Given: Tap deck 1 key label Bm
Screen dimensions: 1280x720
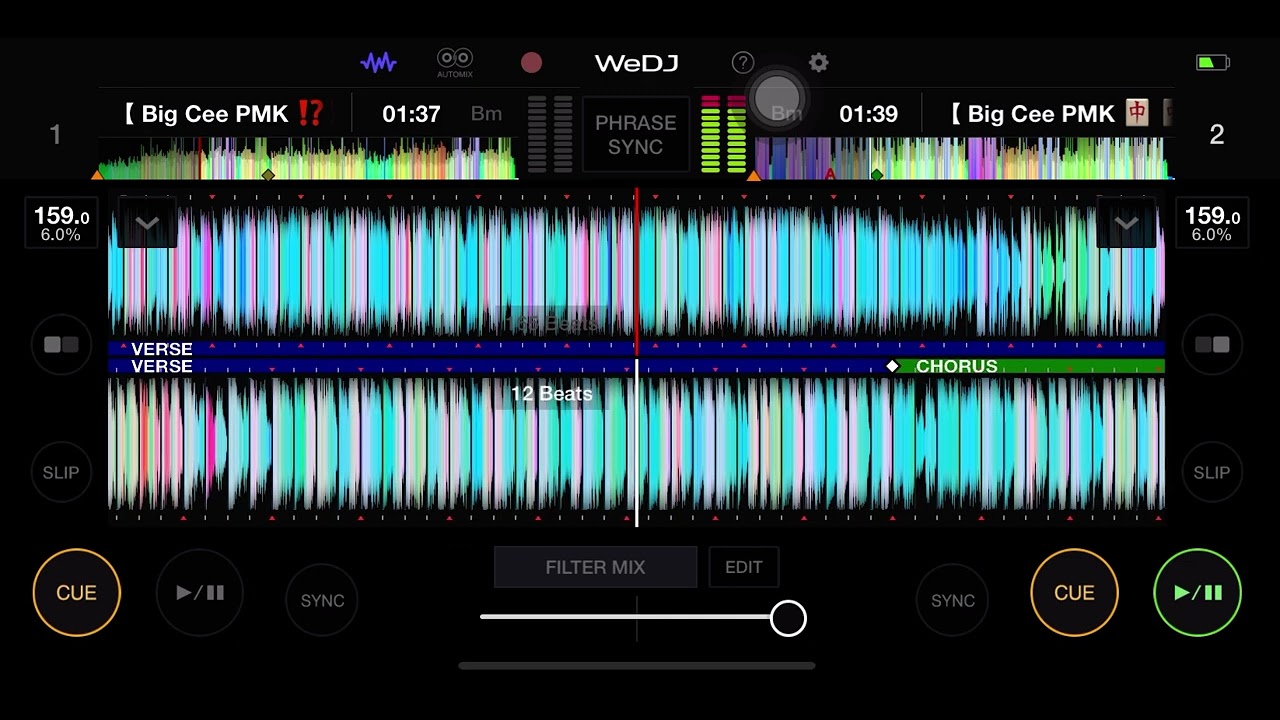Looking at the screenshot, I should tap(487, 114).
